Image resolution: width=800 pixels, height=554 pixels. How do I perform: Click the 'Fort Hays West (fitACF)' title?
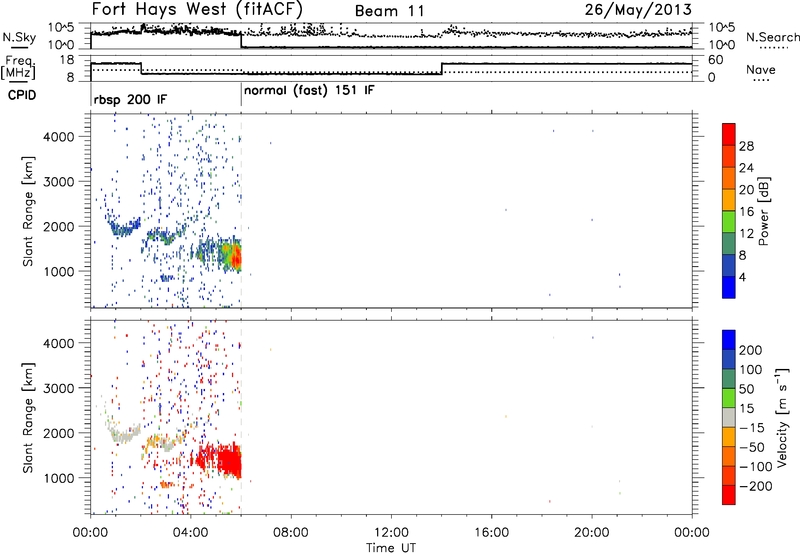point(197,9)
